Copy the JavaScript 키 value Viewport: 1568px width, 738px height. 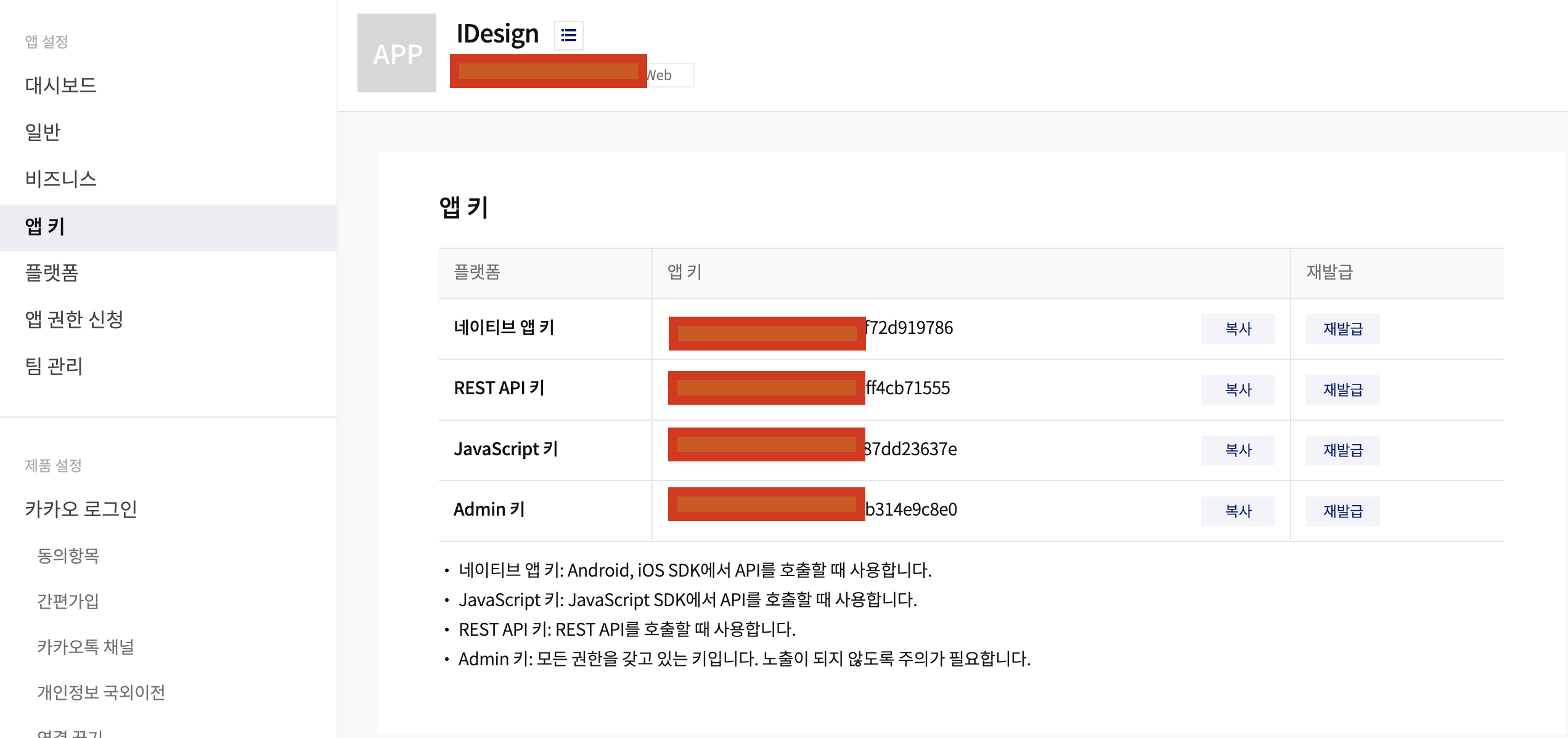(1238, 450)
